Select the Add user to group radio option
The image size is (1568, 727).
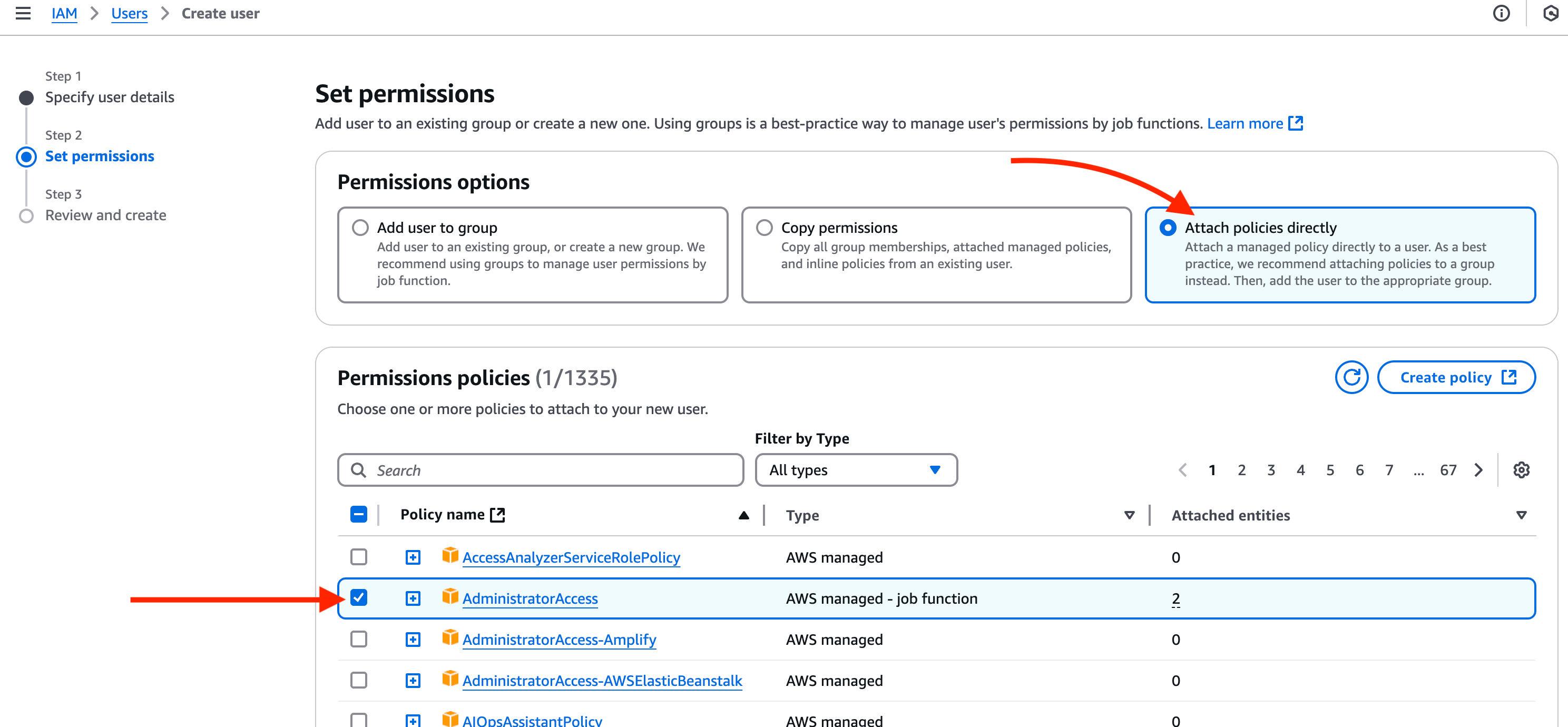pyautogui.click(x=360, y=228)
